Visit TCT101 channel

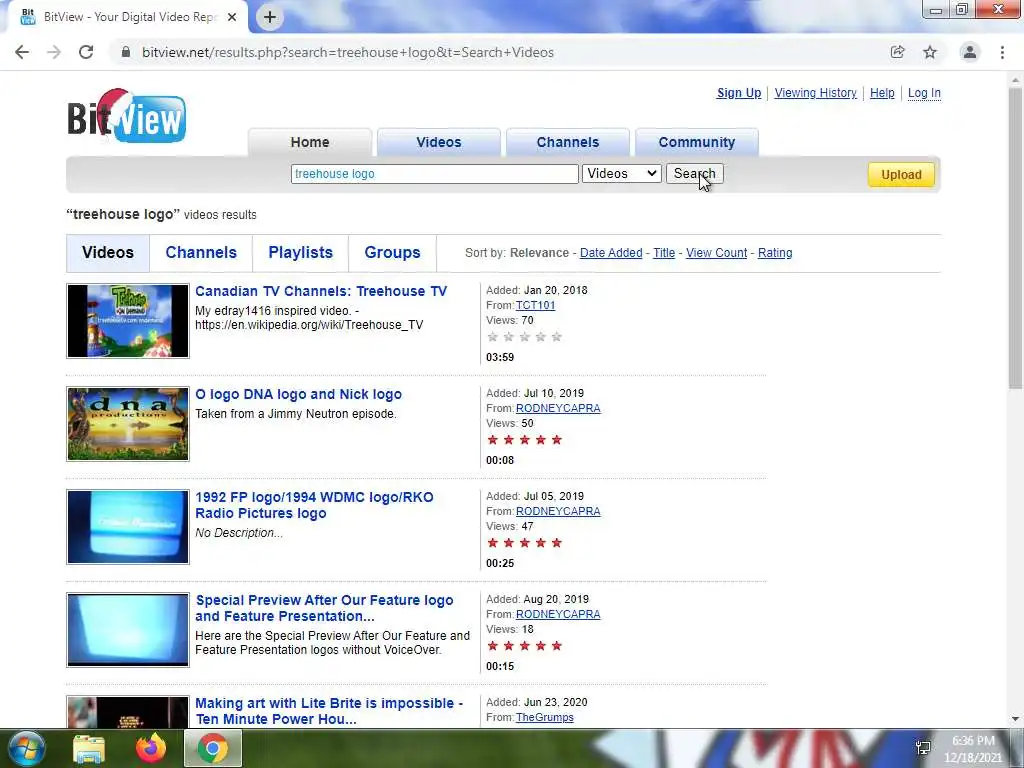pyautogui.click(x=536, y=305)
